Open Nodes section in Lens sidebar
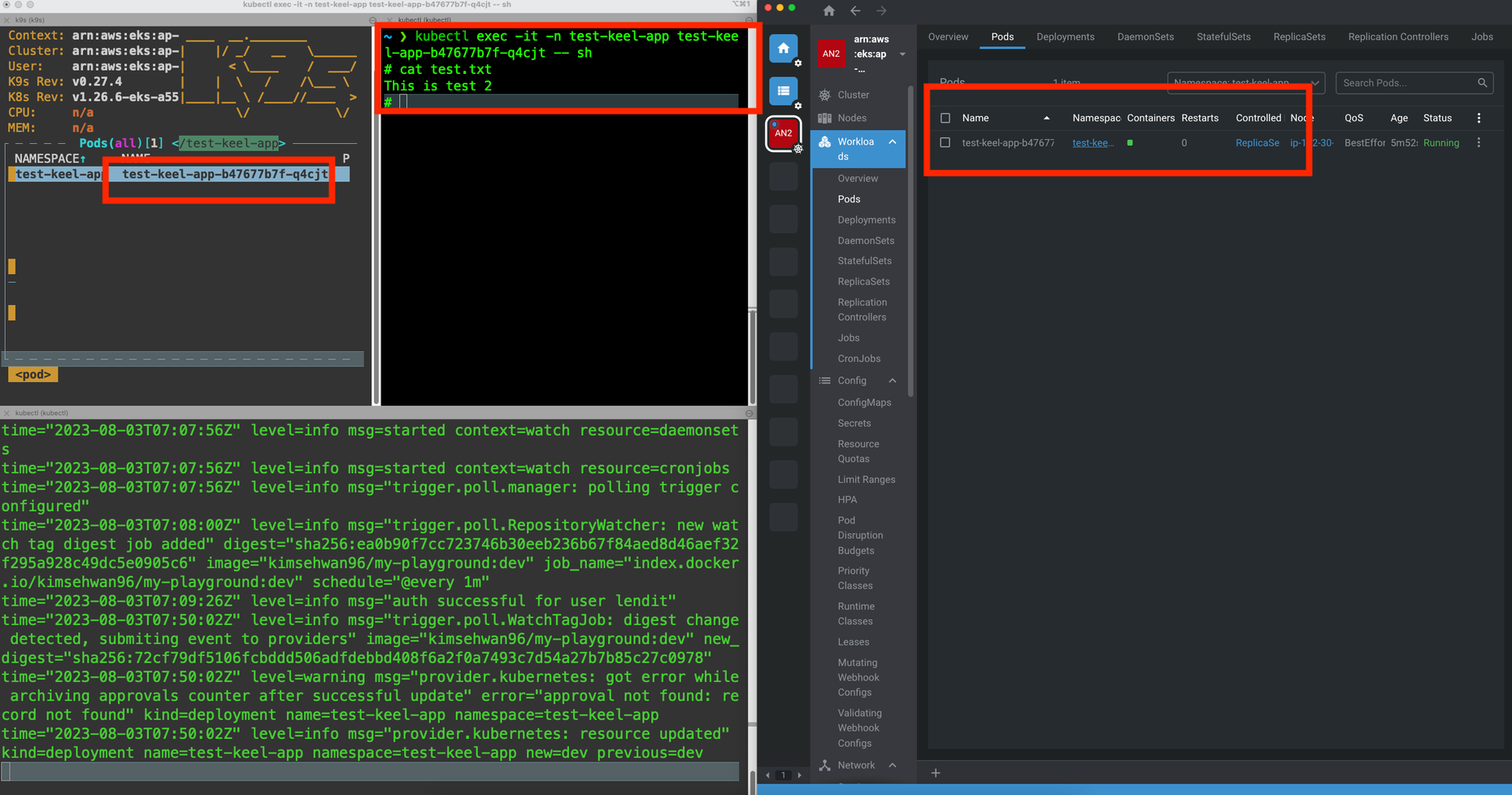The image size is (1512, 795). coord(852,118)
